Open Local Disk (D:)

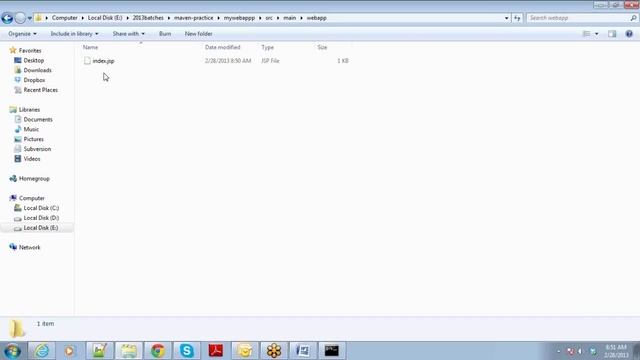[41, 218]
